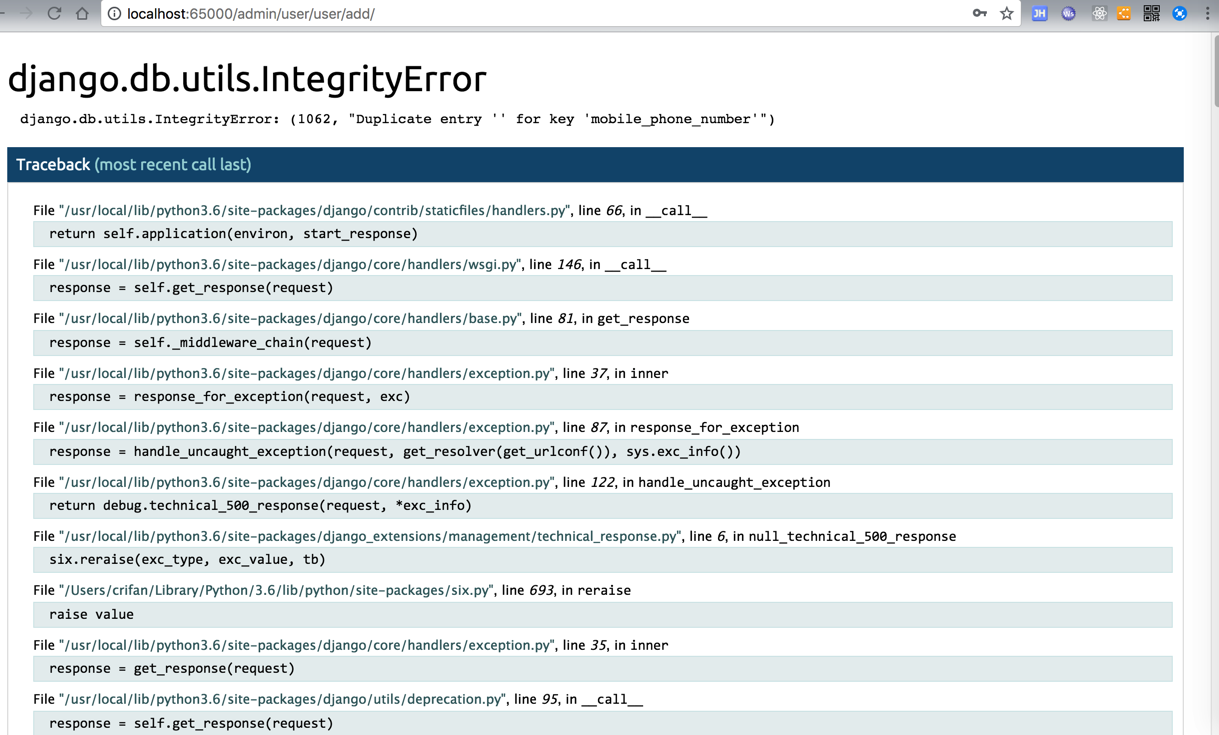The width and height of the screenshot is (1219, 735).
Task: Open the Ws extension icon
Action: 1069,13
